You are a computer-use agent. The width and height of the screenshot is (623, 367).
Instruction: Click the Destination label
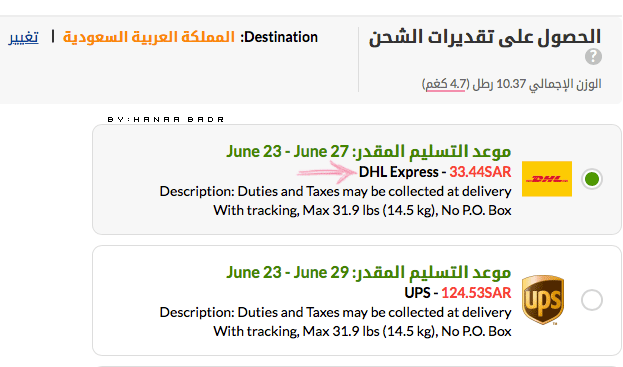tap(279, 37)
